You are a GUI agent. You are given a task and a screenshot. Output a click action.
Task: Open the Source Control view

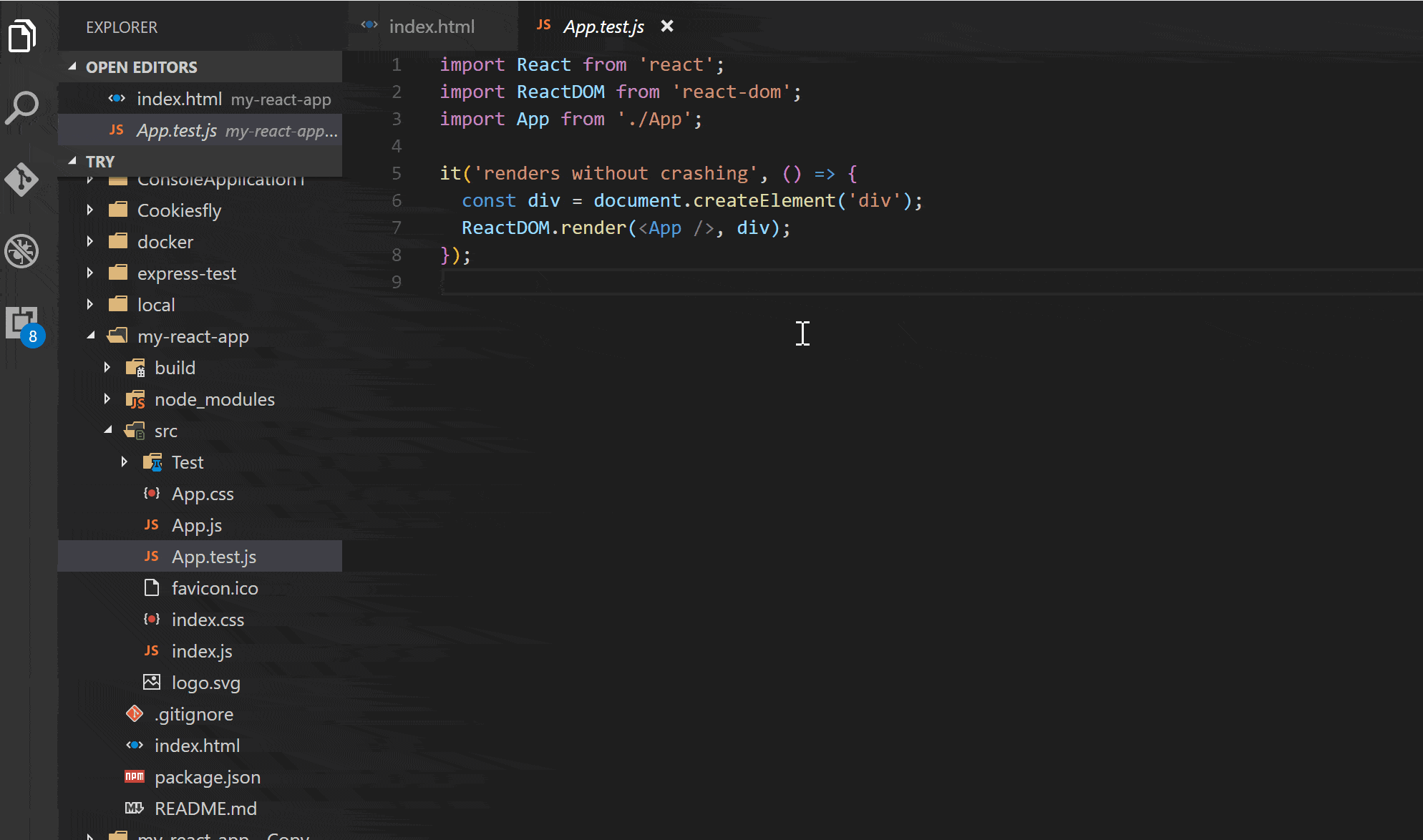pos(21,180)
